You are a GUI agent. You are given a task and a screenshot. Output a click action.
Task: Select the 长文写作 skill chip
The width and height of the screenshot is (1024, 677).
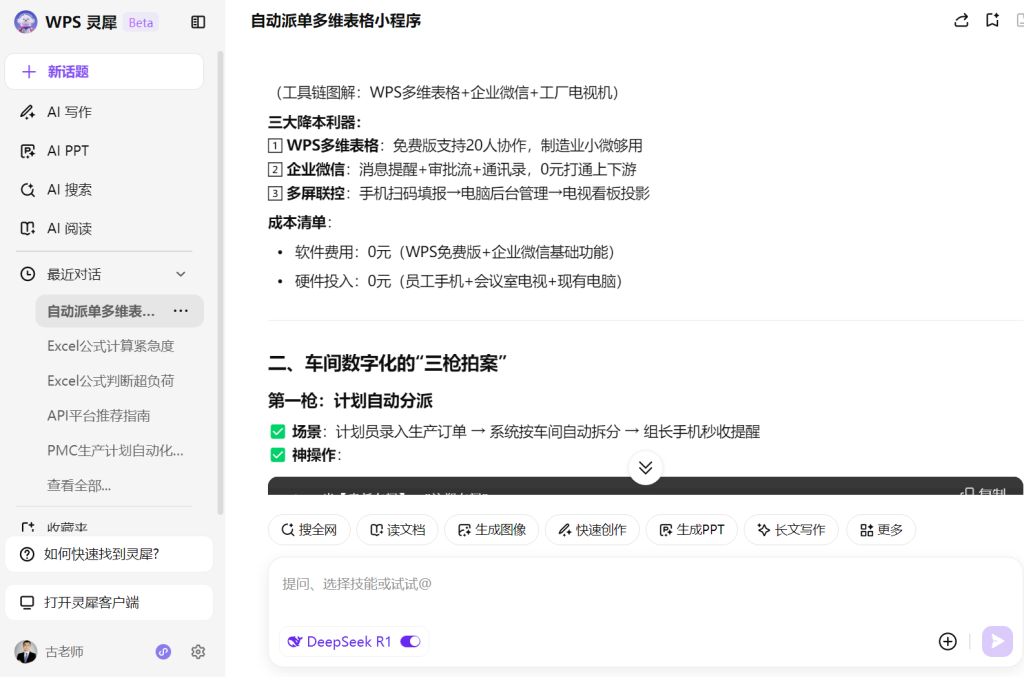791,530
